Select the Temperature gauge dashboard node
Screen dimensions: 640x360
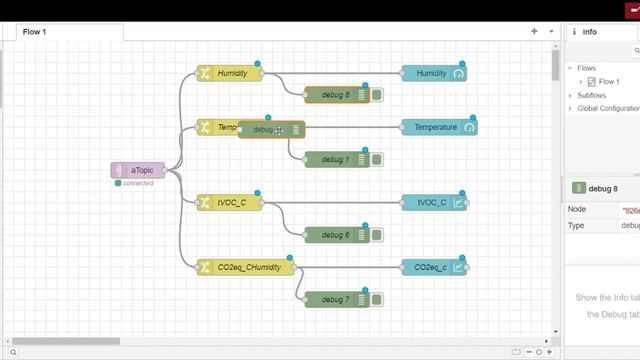pos(439,127)
